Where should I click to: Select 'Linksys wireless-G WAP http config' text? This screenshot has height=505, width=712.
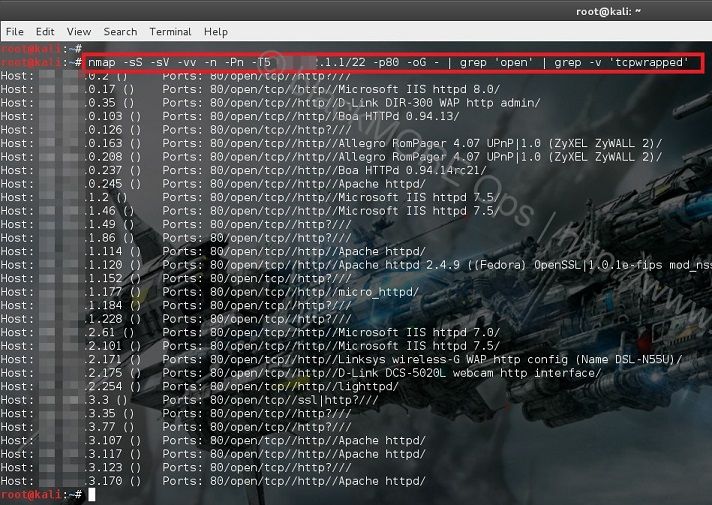pos(452,360)
